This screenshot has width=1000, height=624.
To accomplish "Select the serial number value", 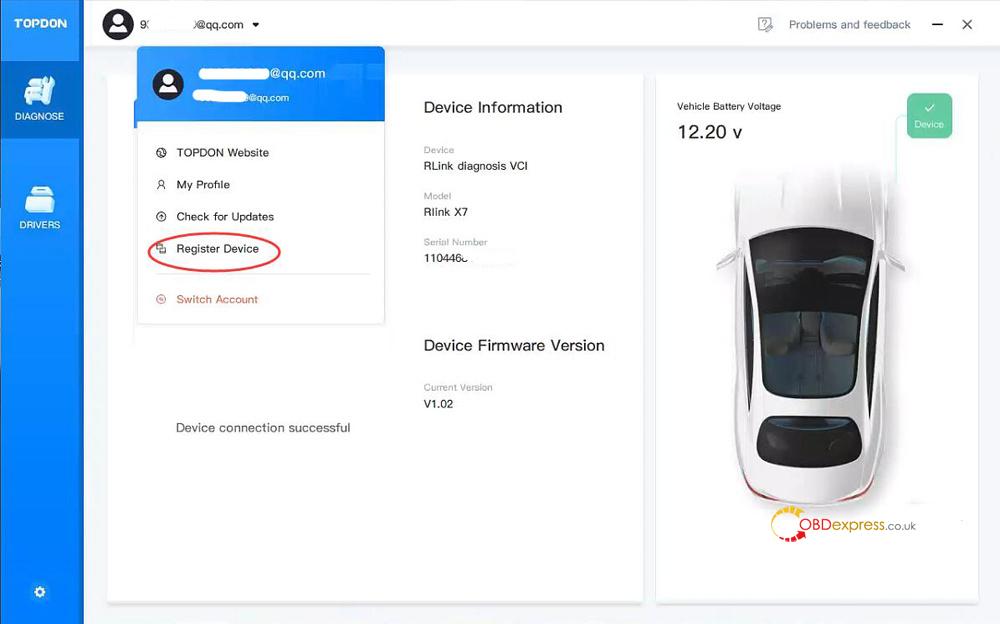I will pos(446,258).
